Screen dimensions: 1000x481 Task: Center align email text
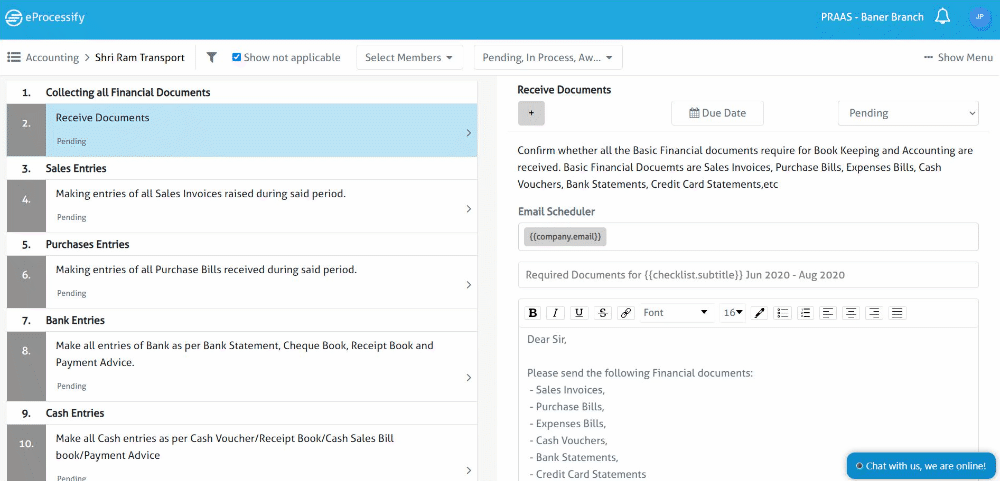click(851, 313)
